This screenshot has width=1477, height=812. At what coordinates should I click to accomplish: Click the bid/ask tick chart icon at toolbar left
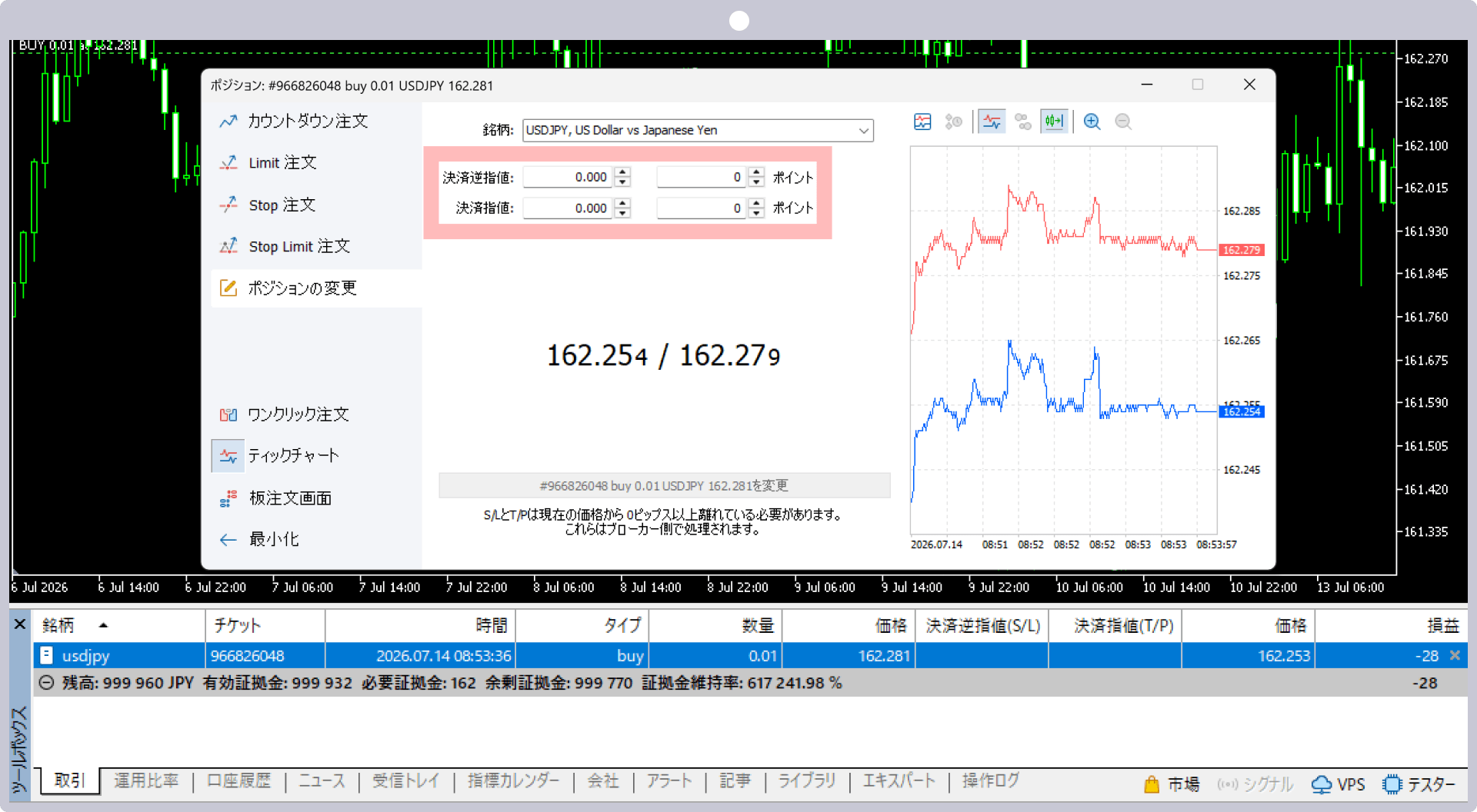[922, 121]
